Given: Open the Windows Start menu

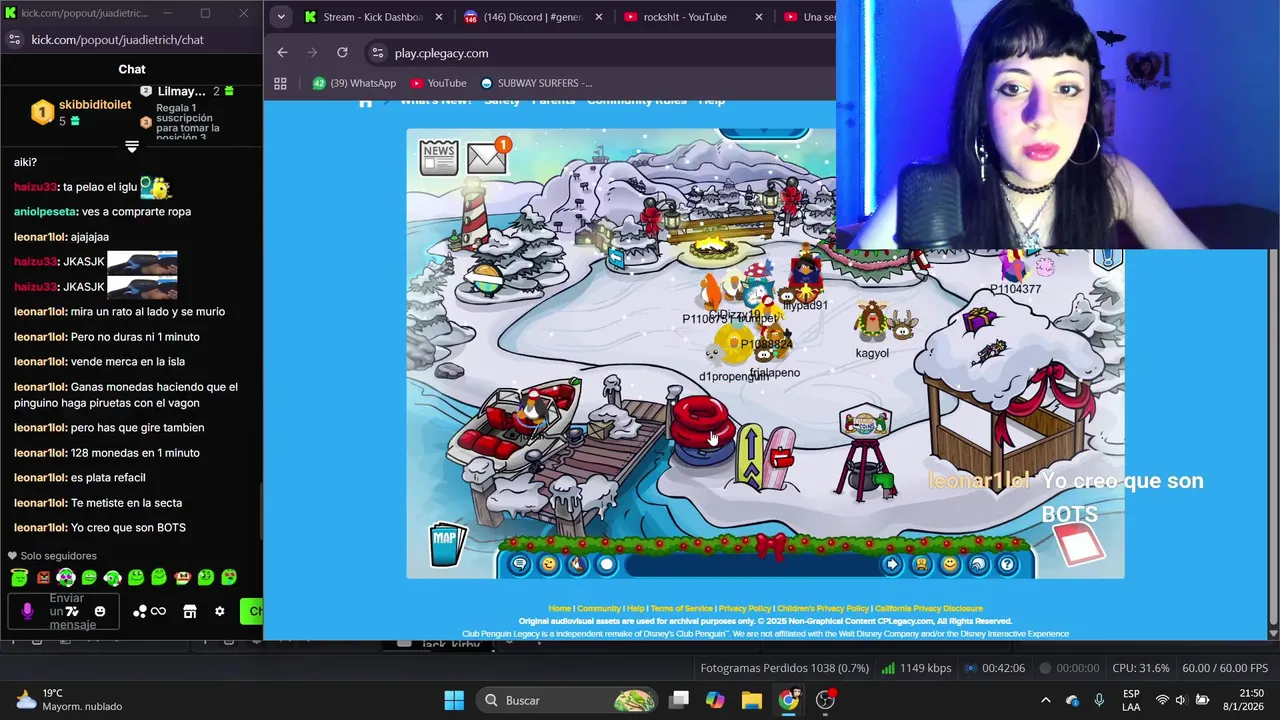Looking at the screenshot, I should point(454,700).
